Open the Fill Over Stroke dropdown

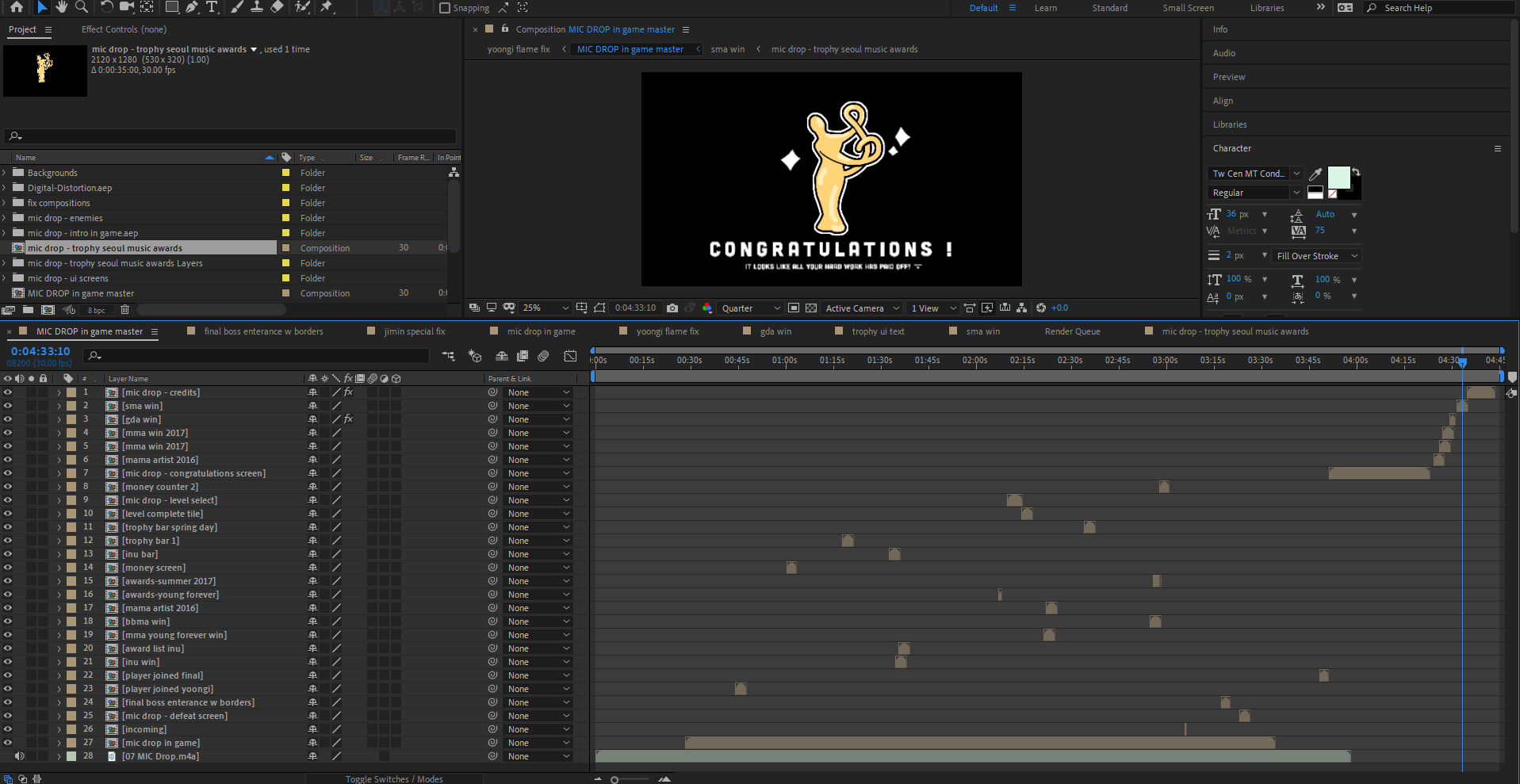pyautogui.click(x=1316, y=256)
